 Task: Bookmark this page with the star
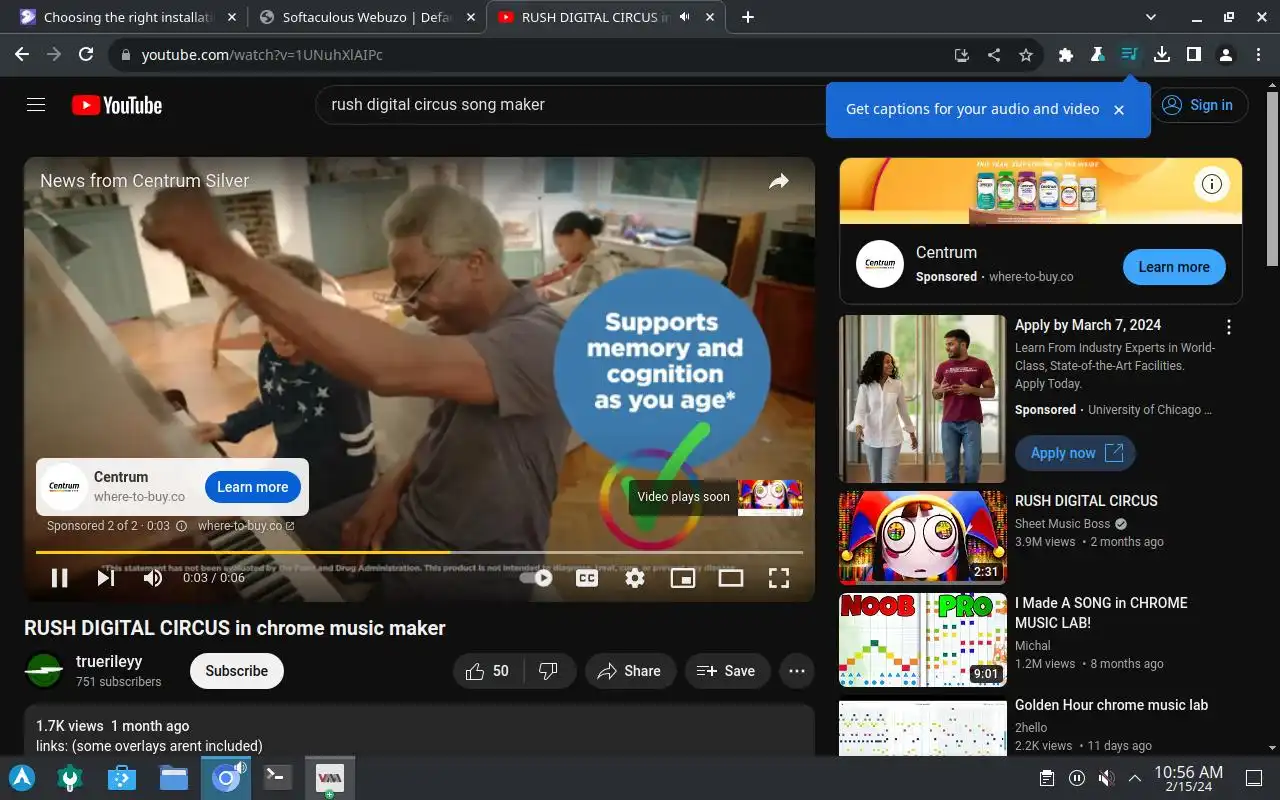coord(1026,55)
